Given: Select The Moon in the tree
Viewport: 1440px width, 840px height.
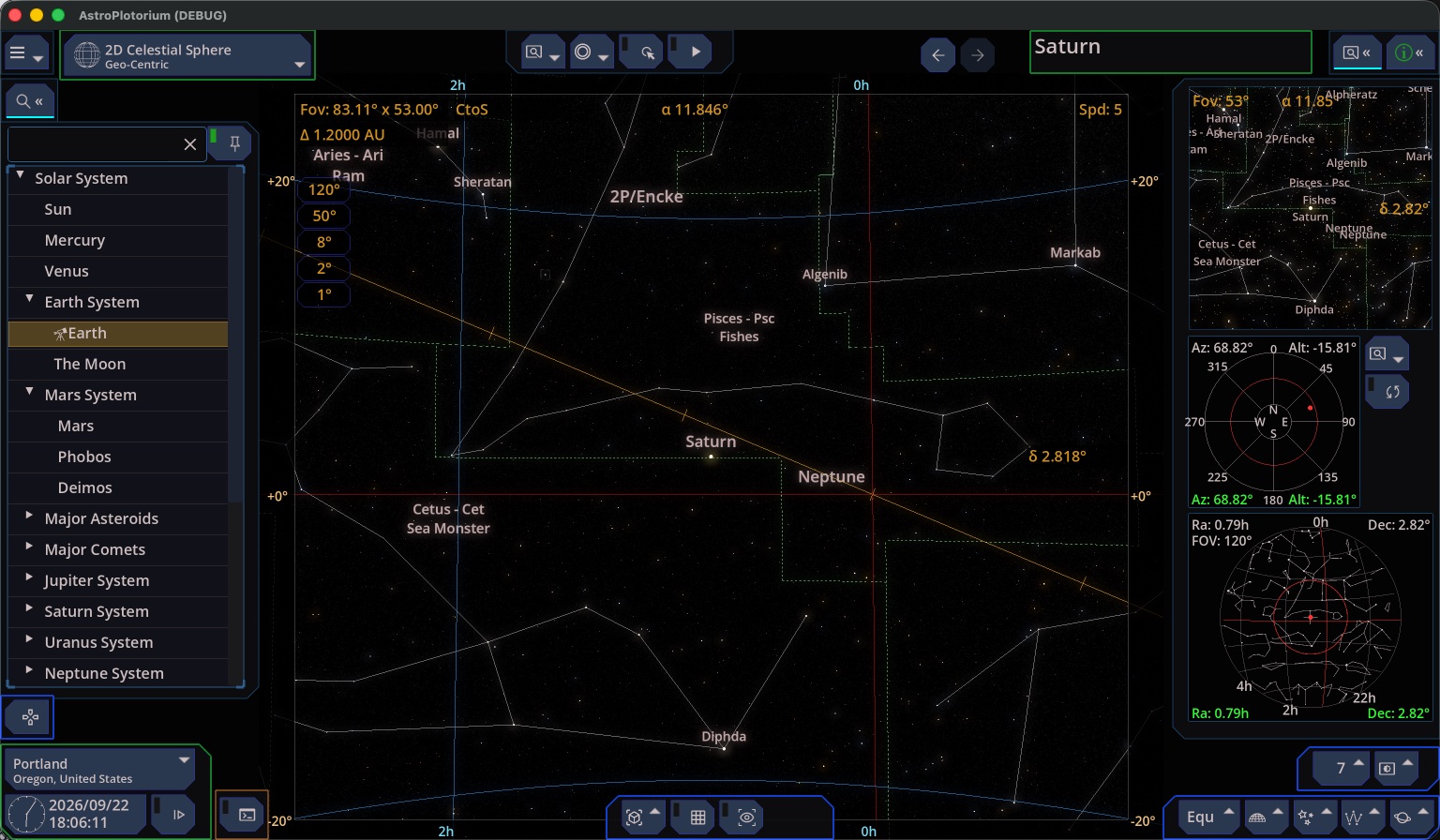Looking at the screenshot, I should [118, 364].
